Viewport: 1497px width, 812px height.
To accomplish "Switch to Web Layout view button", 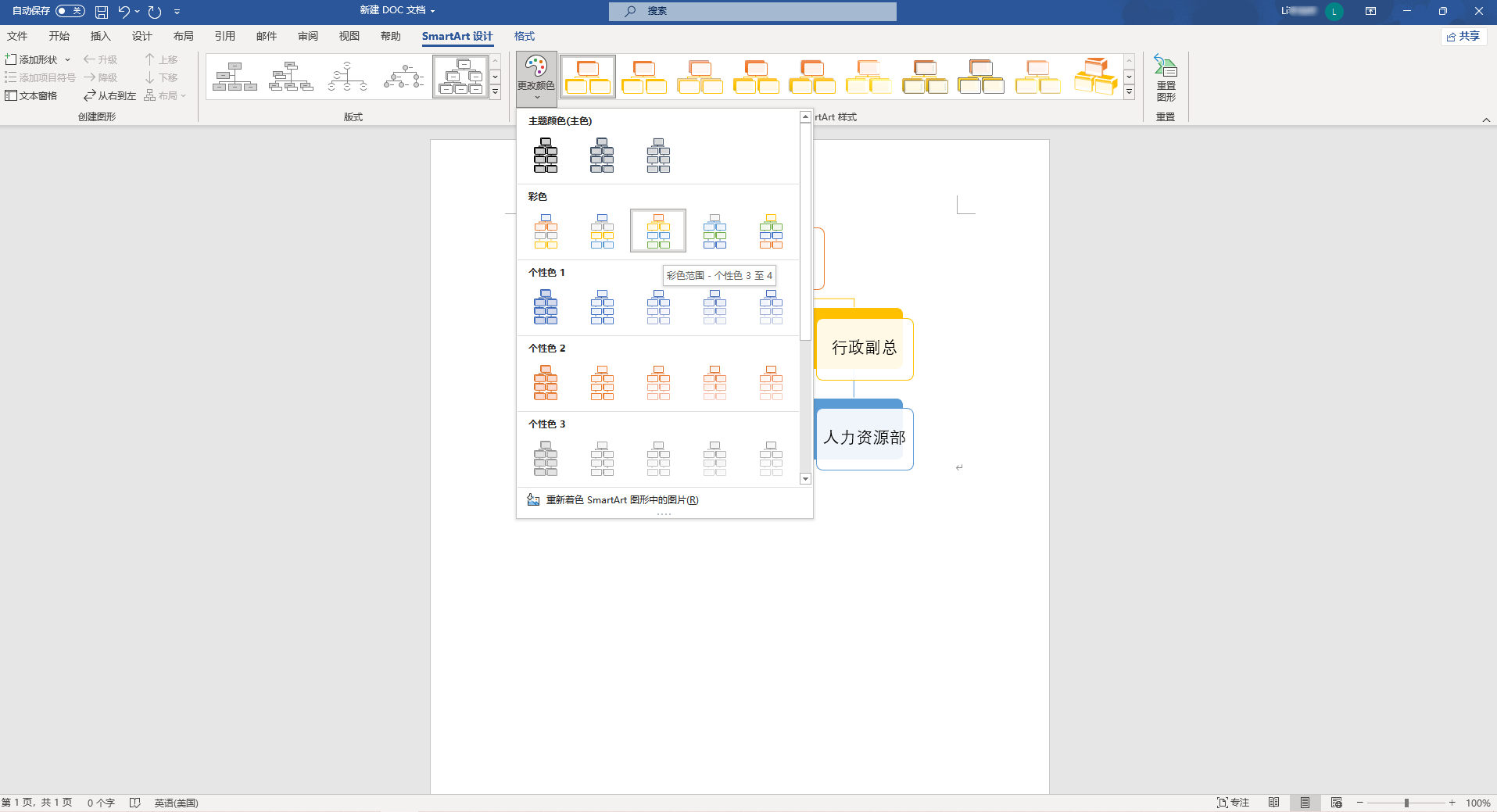I will (x=1336, y=803).
